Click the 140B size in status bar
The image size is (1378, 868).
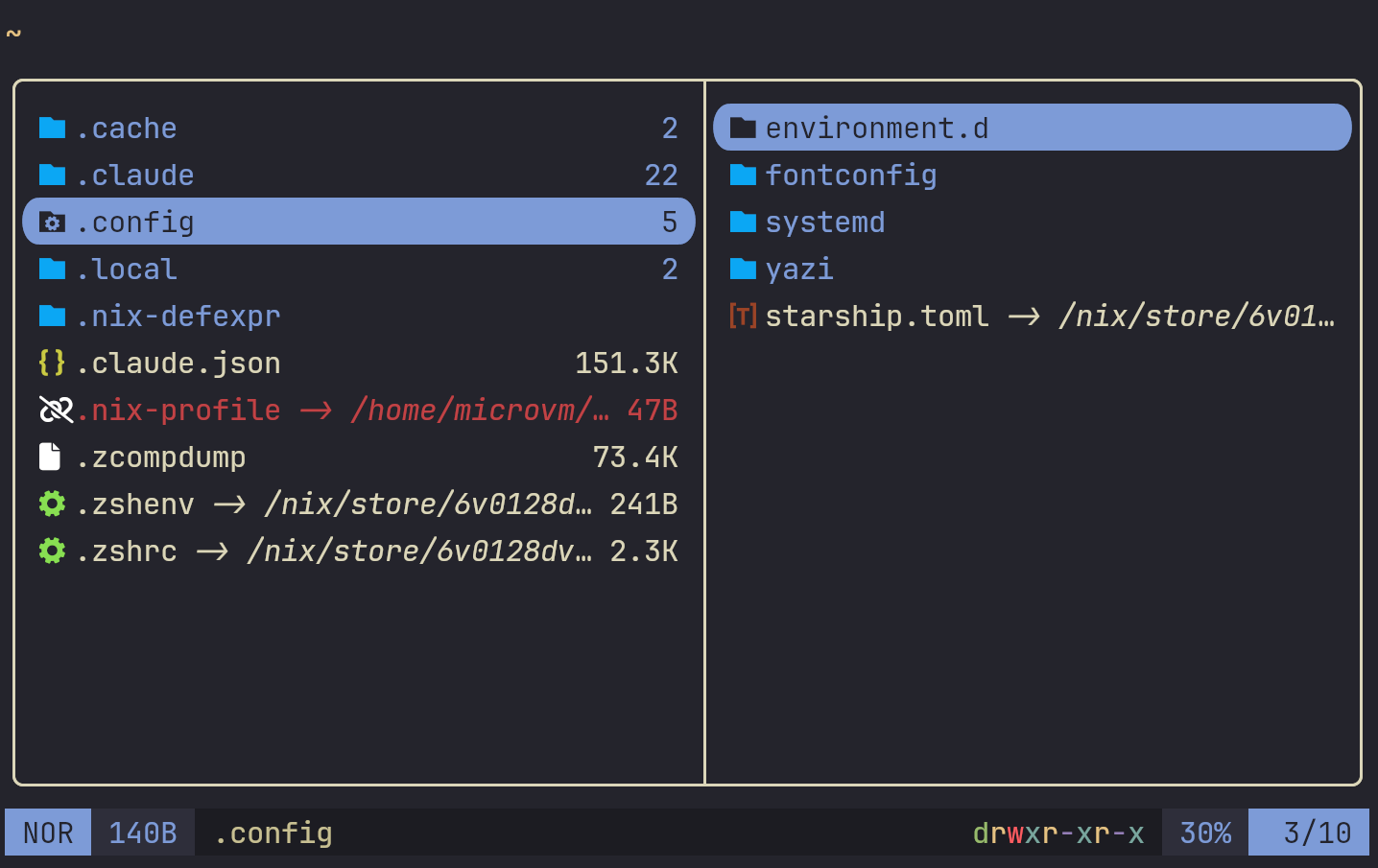(x=143, y=833)
